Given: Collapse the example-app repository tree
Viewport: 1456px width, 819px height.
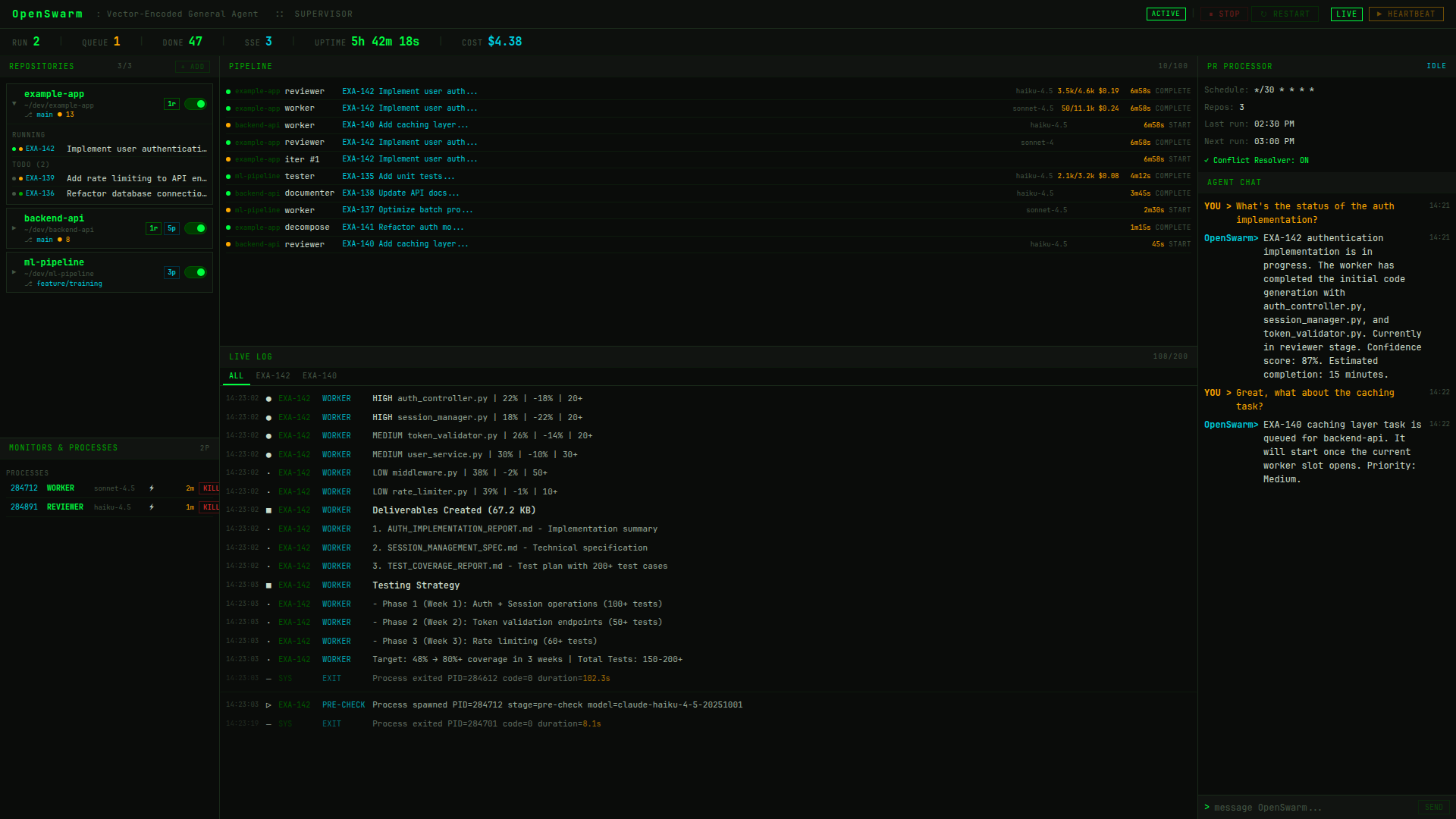Looking at the screenshot, I should pos(14,104).
